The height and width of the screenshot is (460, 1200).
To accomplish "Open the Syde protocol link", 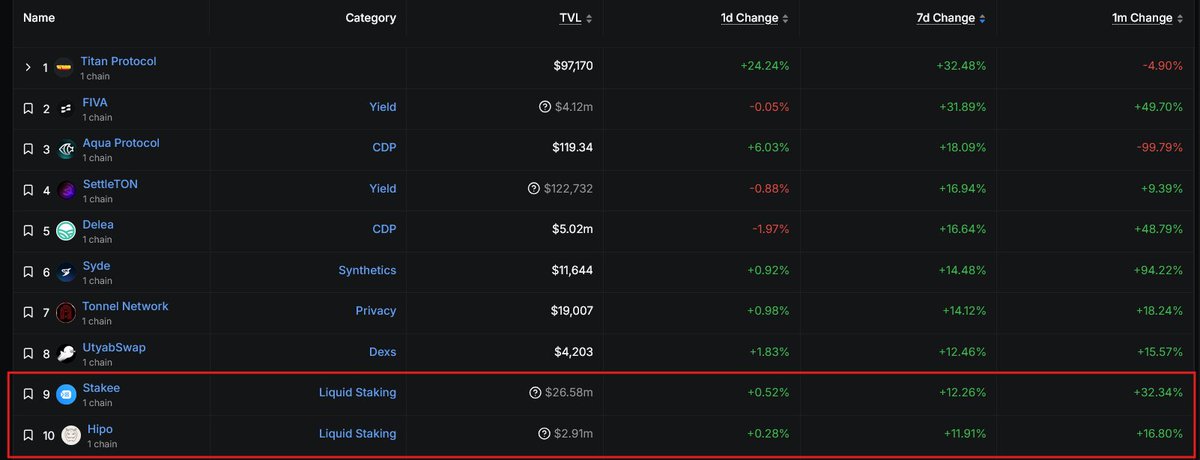I will [96, 266].
